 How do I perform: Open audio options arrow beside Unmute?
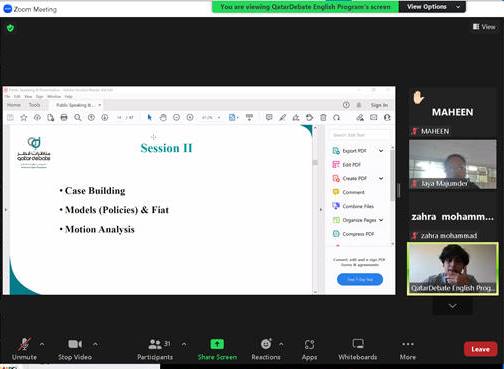point(42,344)
